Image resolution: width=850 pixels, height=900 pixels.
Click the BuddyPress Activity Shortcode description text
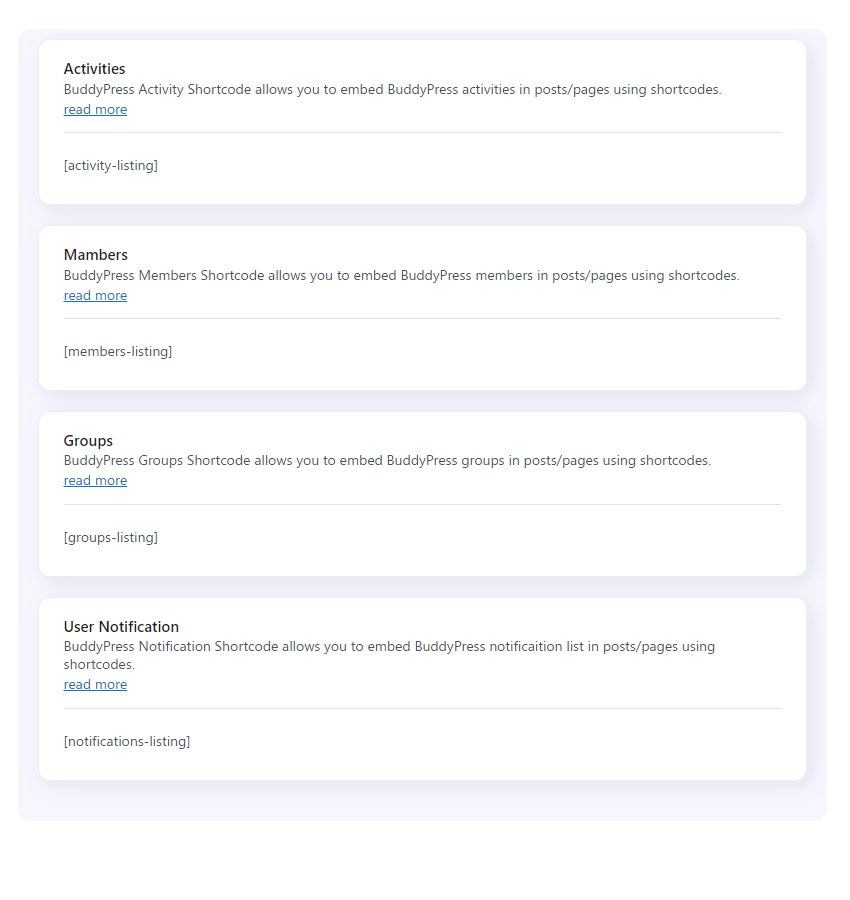click(x=393, y=89)
